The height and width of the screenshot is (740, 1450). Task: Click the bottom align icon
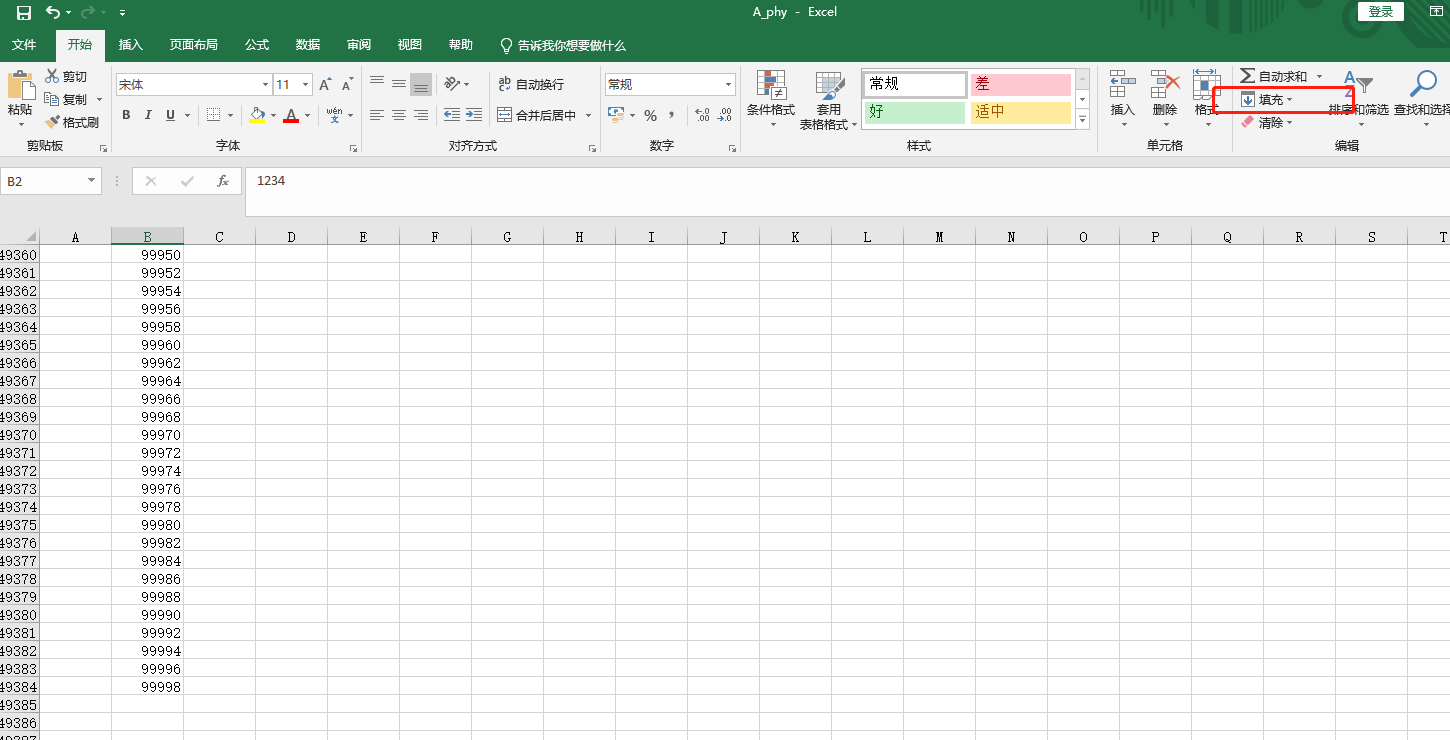[421, 83]
